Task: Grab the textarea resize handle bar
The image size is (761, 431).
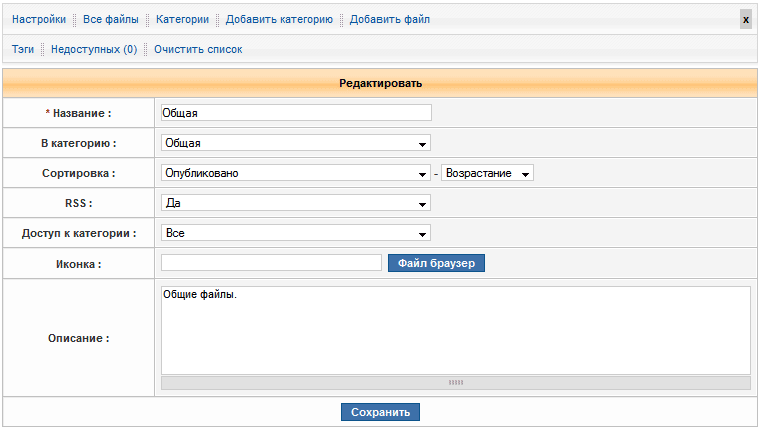Action: coord(455,382)
